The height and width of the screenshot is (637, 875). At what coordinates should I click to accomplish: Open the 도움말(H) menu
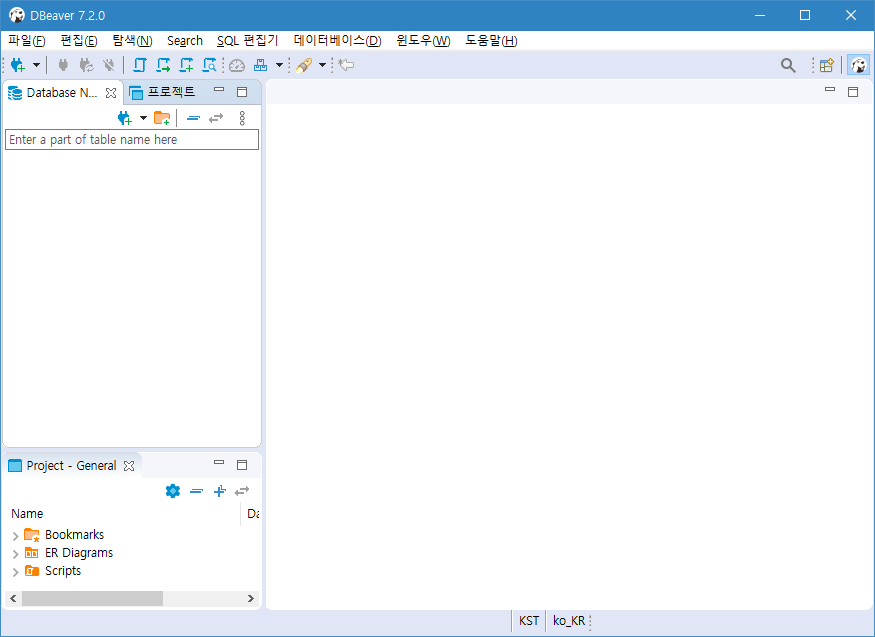click(491, 41)
